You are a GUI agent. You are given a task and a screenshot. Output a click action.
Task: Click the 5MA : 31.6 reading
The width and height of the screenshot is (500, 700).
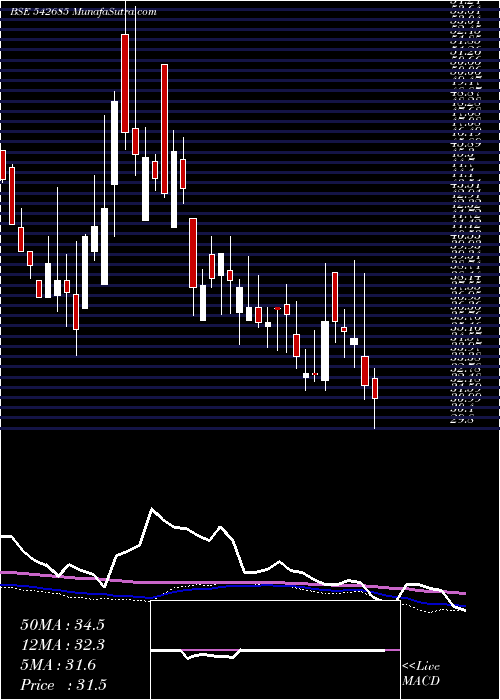(x=58, y=665)
